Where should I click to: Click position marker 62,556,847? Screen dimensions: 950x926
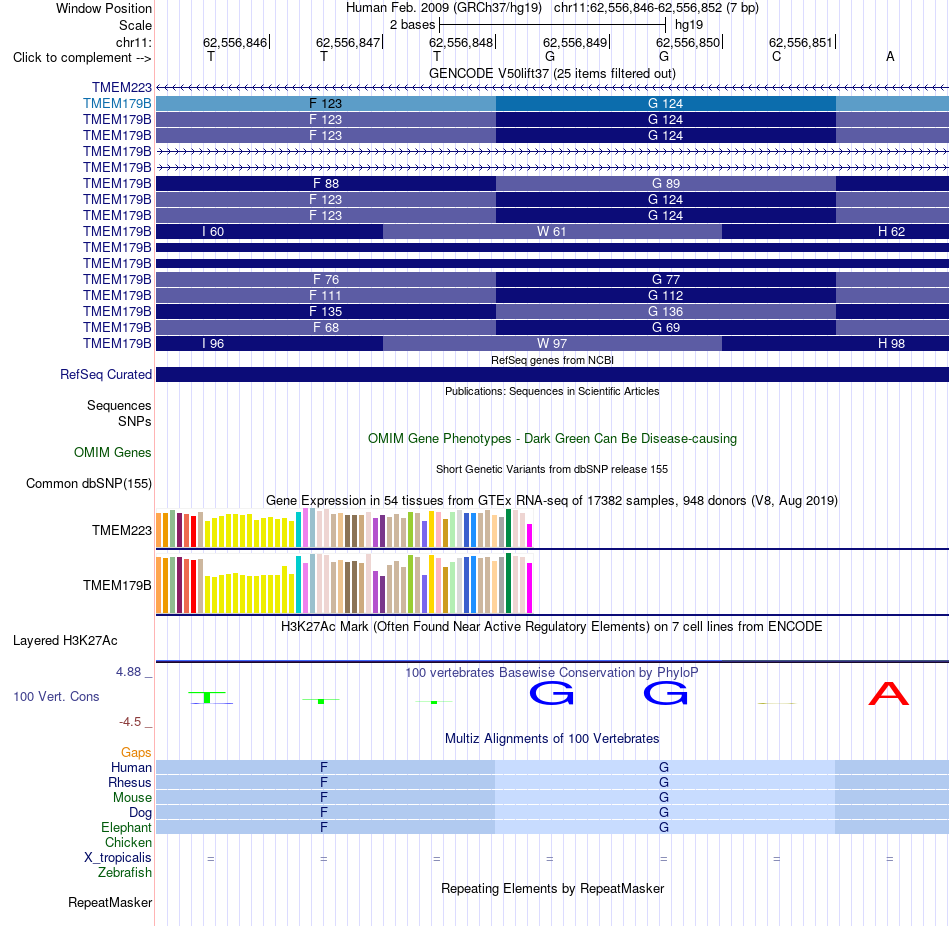(350, 42)
